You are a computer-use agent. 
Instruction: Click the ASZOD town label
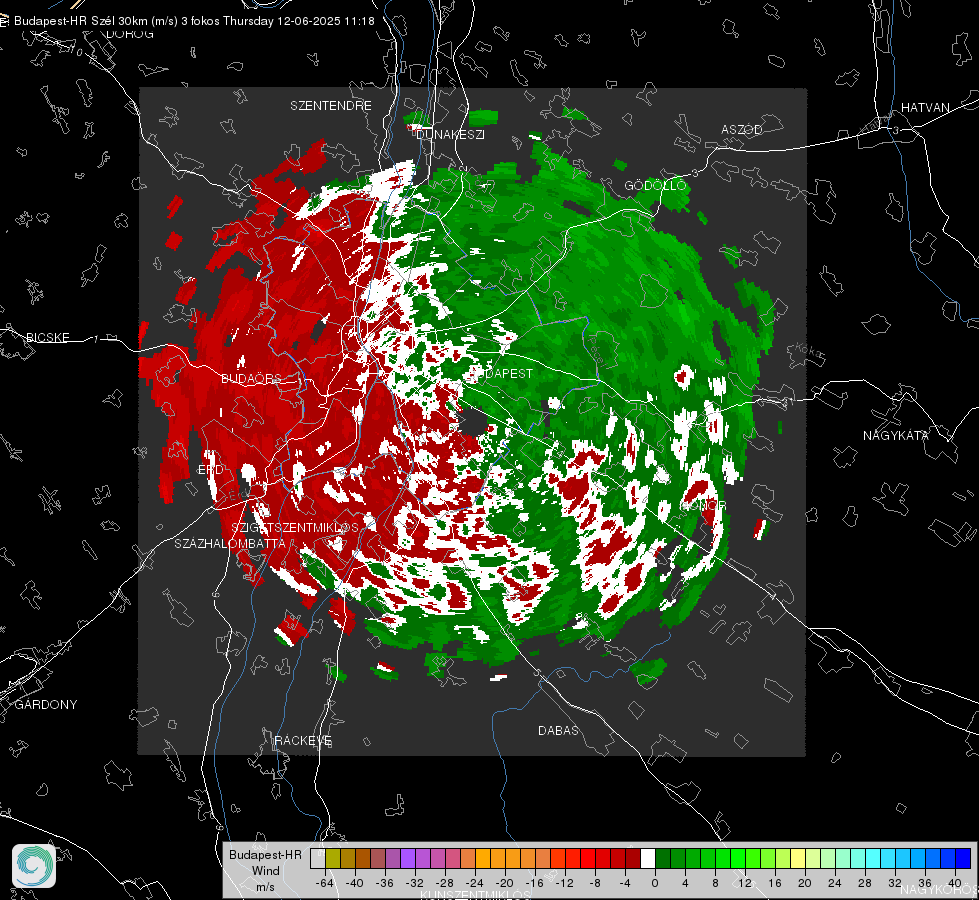pyautogui.click(x=742, y=129)
